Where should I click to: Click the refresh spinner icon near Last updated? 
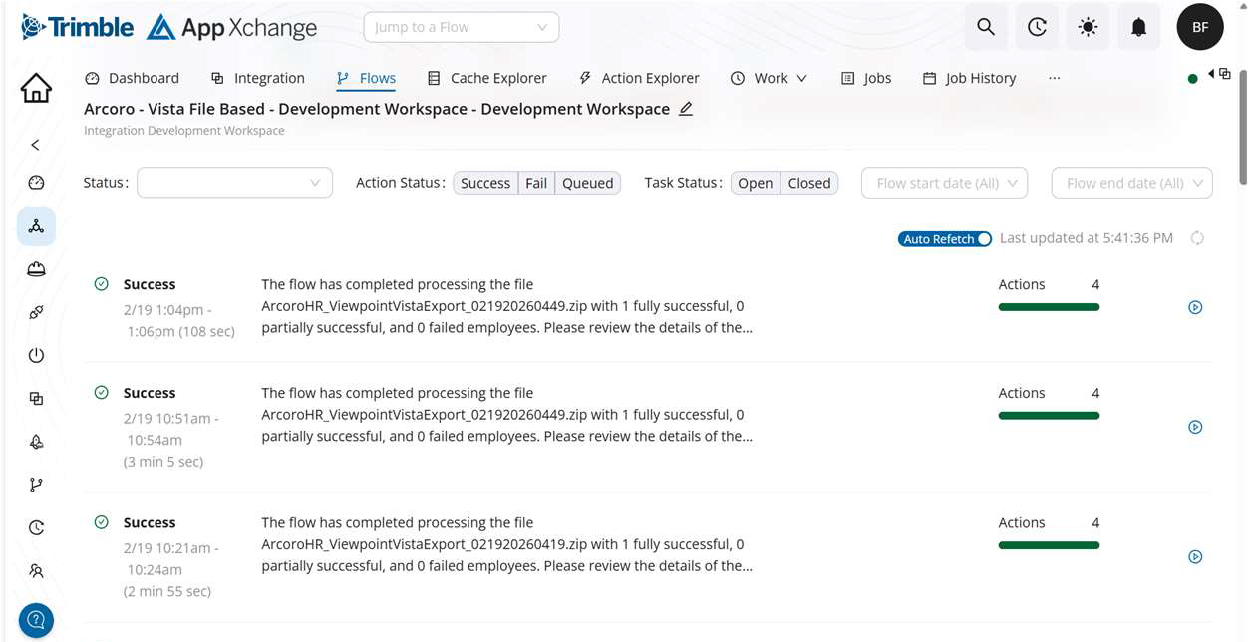click(x=1197, y=238)
